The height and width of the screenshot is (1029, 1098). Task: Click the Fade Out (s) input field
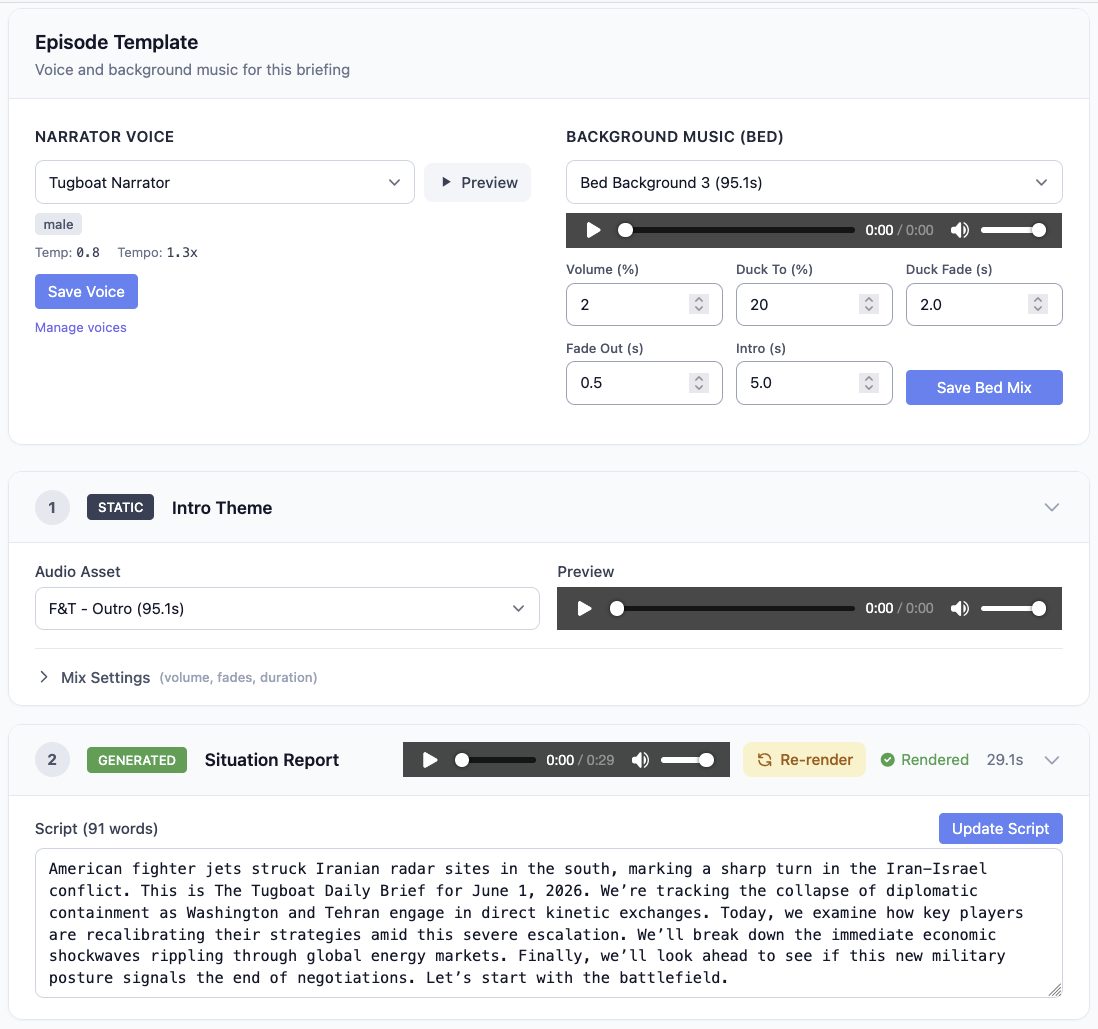point(644,383)
